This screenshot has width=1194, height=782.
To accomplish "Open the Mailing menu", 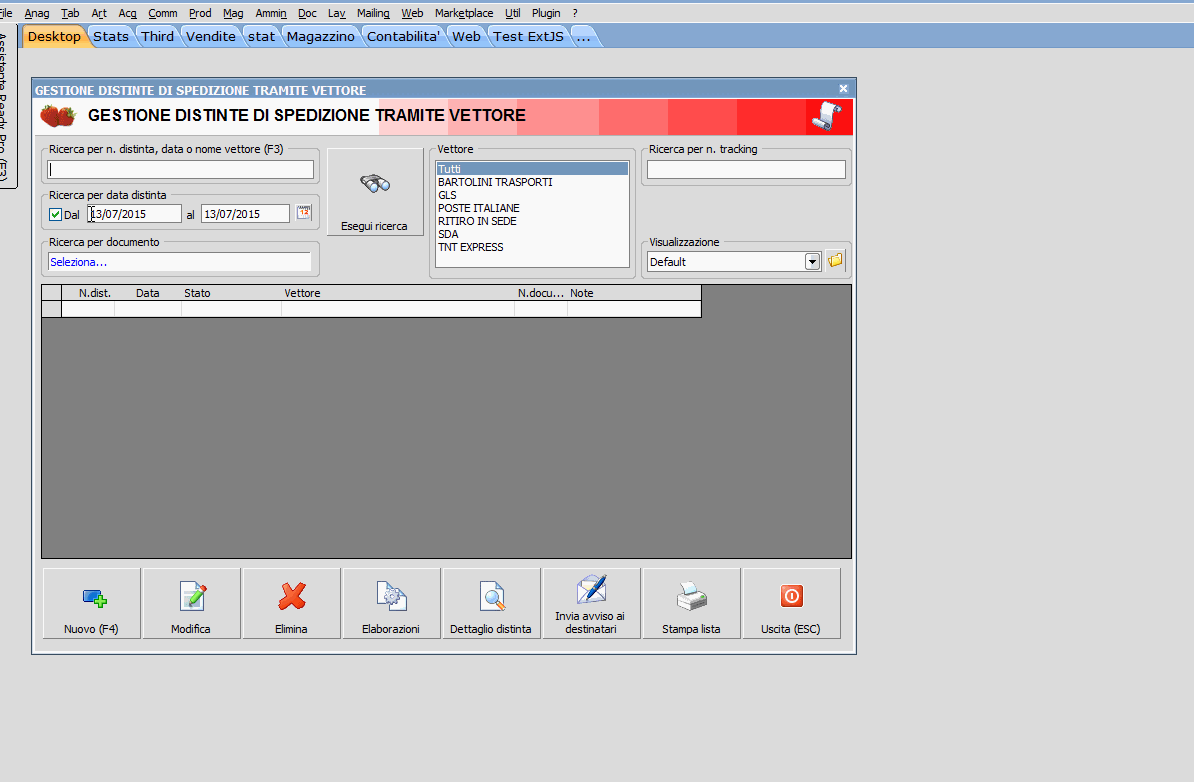I will coord(373,13).
